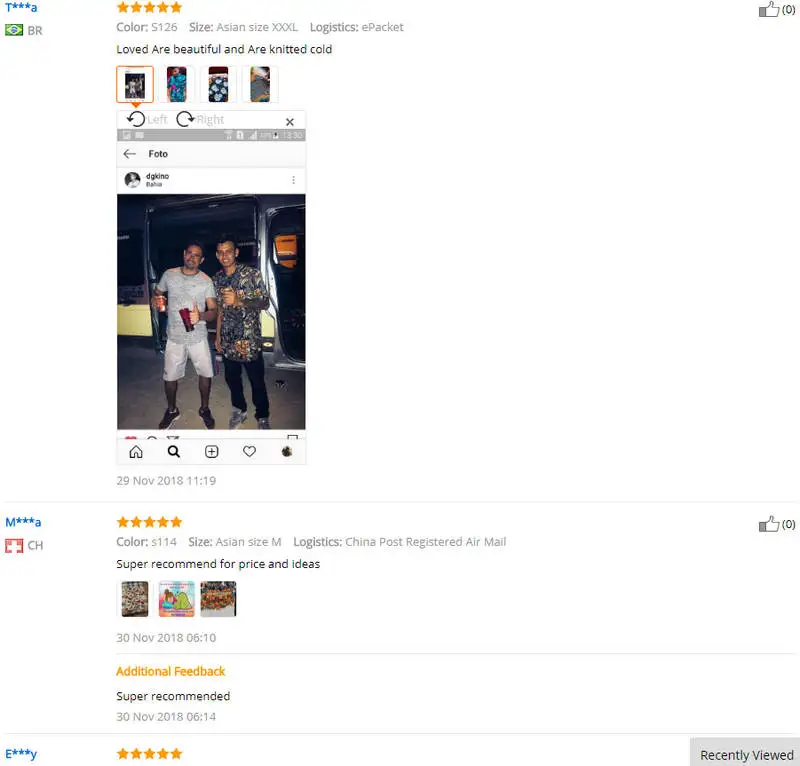Click the enlarged photo of two men

click(x=211, y=311)
